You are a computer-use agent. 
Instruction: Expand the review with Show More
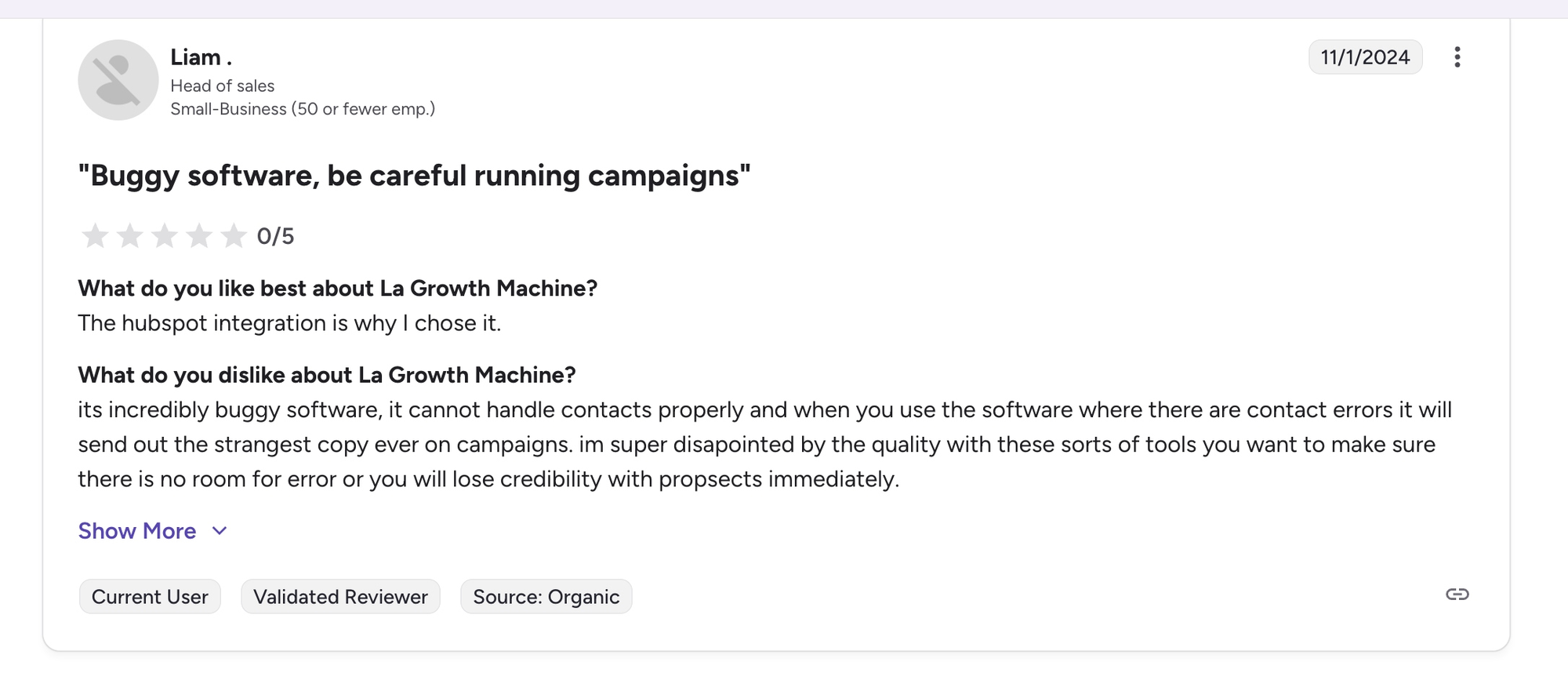137,531
